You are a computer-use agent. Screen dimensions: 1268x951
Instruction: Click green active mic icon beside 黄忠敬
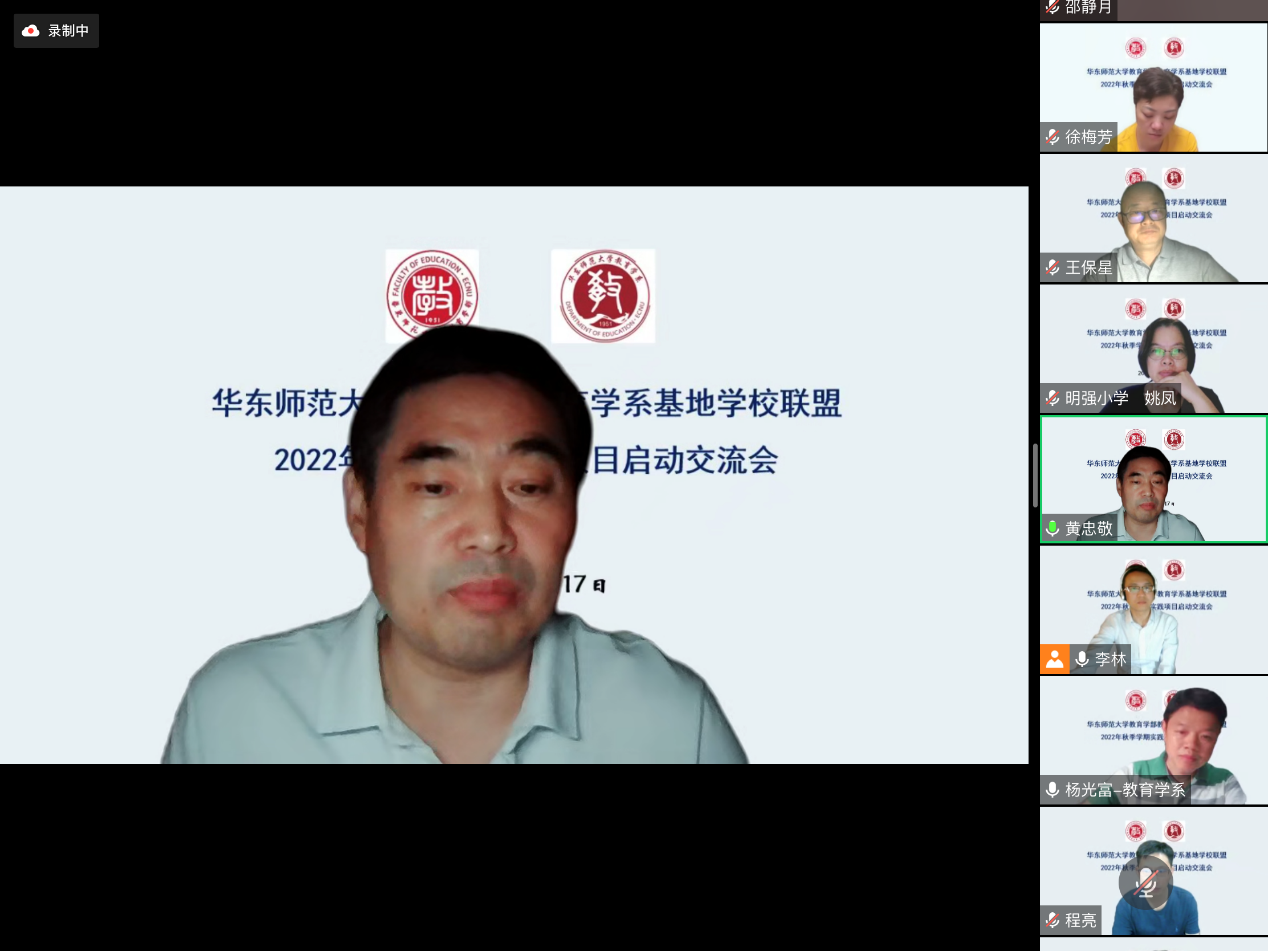click(1052, 528)
